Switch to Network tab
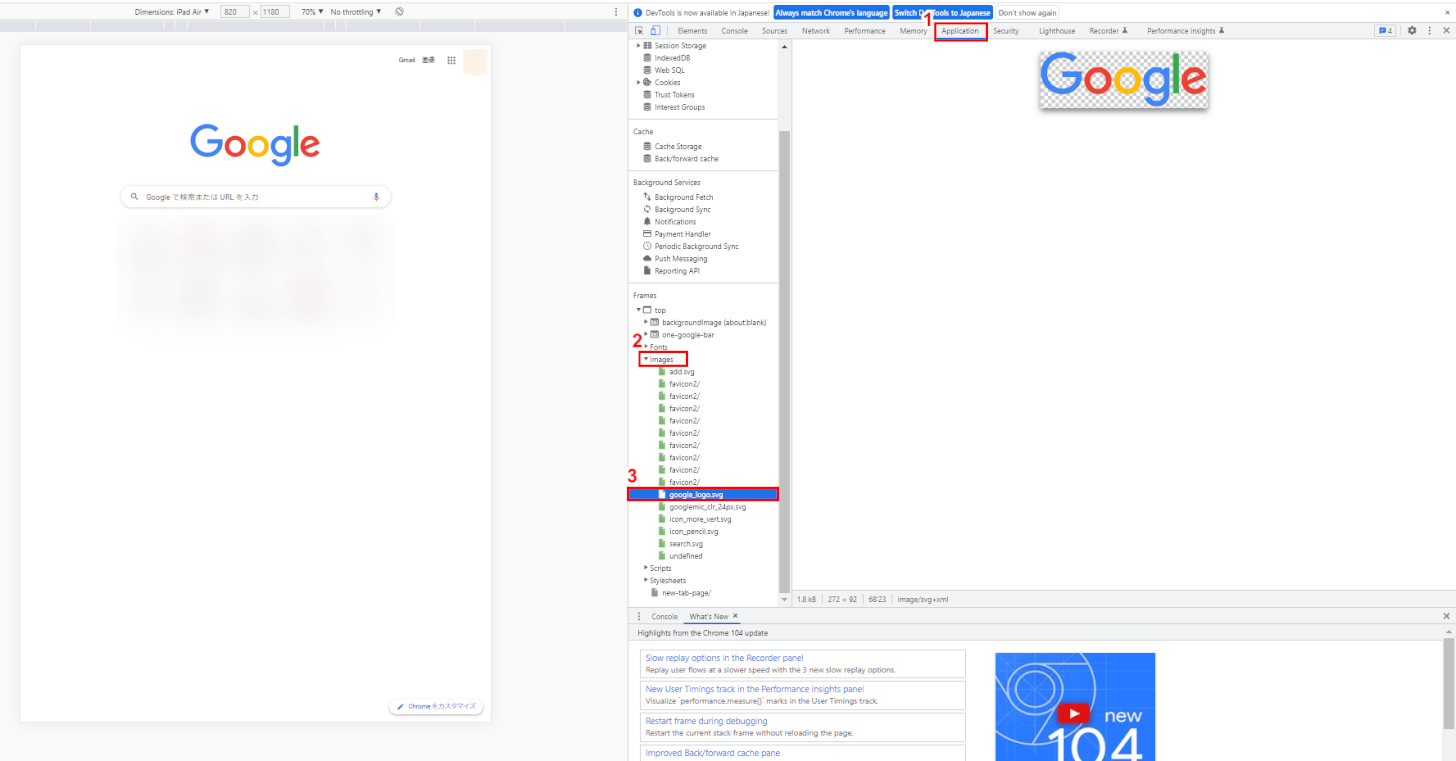 (816, 31)
